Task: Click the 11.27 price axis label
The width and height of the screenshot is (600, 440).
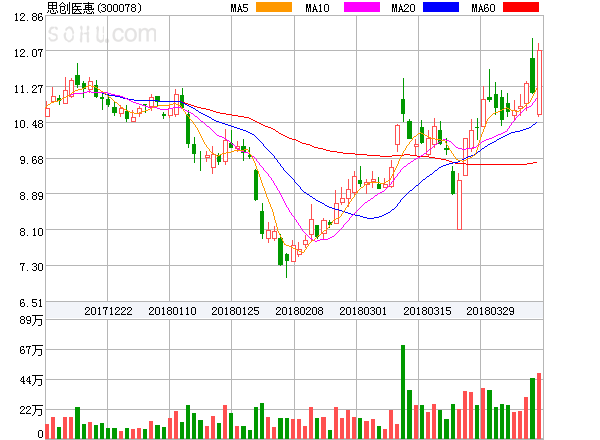Action: 29,89
